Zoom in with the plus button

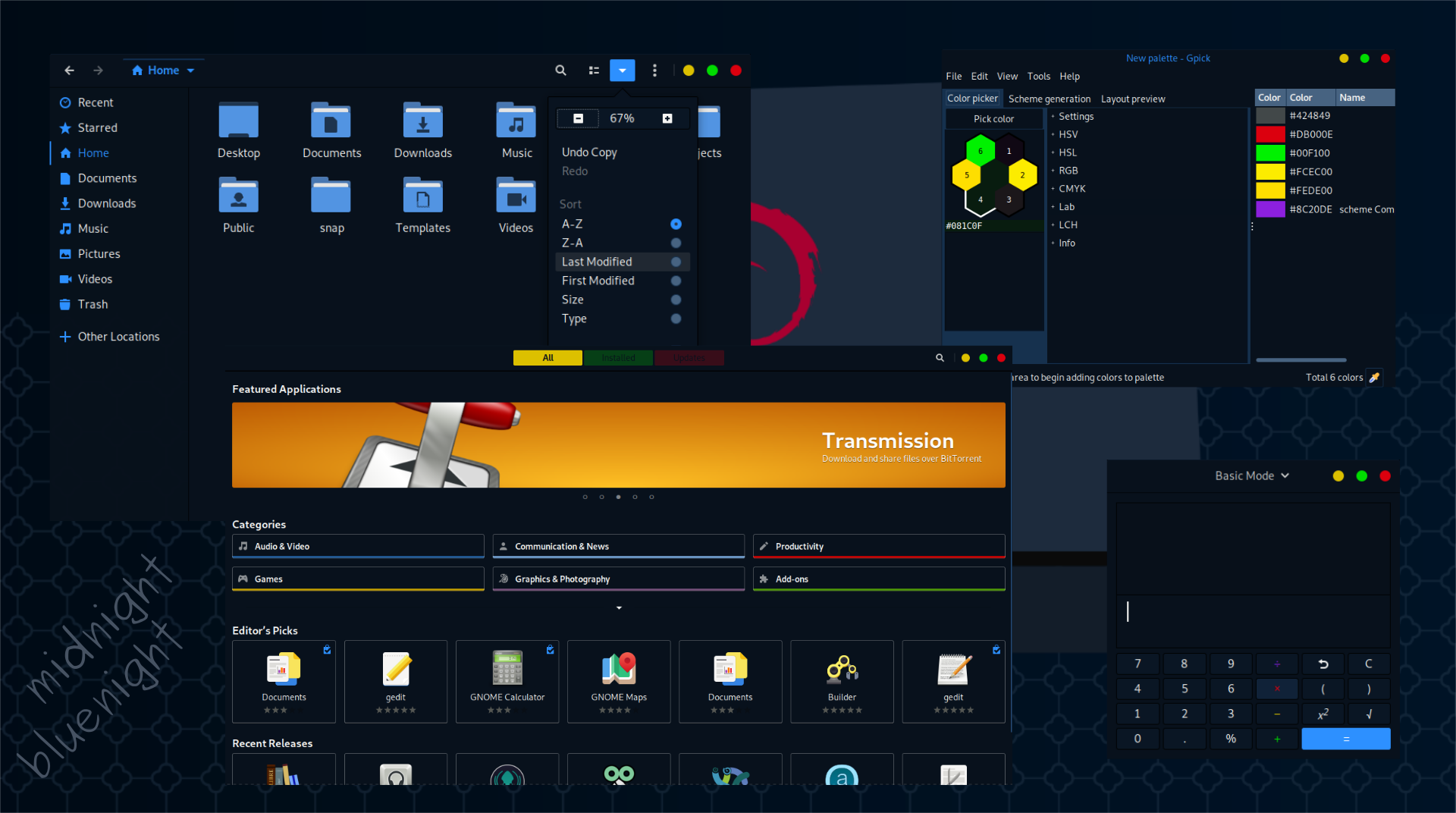[x=667, y=118]
